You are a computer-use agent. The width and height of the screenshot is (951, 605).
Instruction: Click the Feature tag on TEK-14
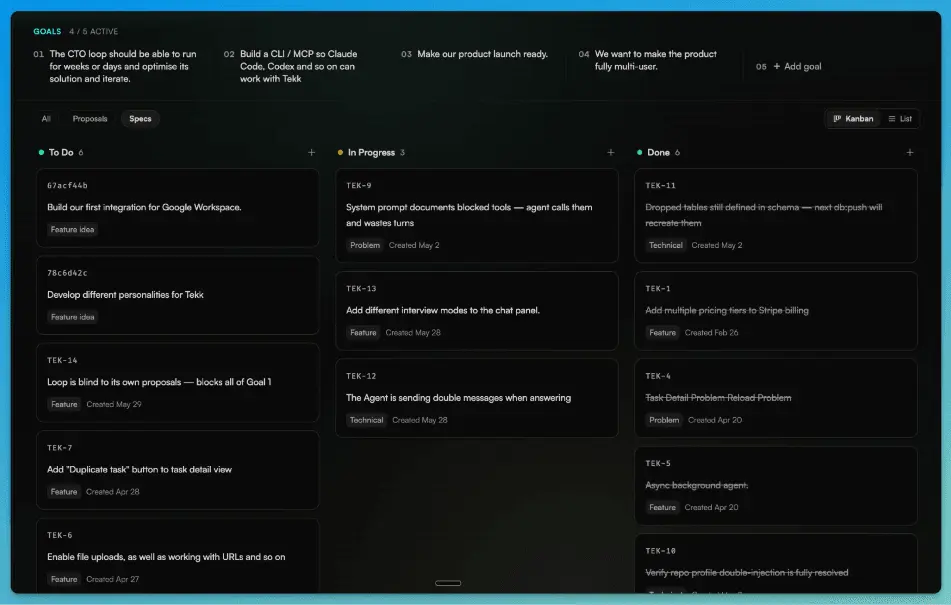click(64, 404)
